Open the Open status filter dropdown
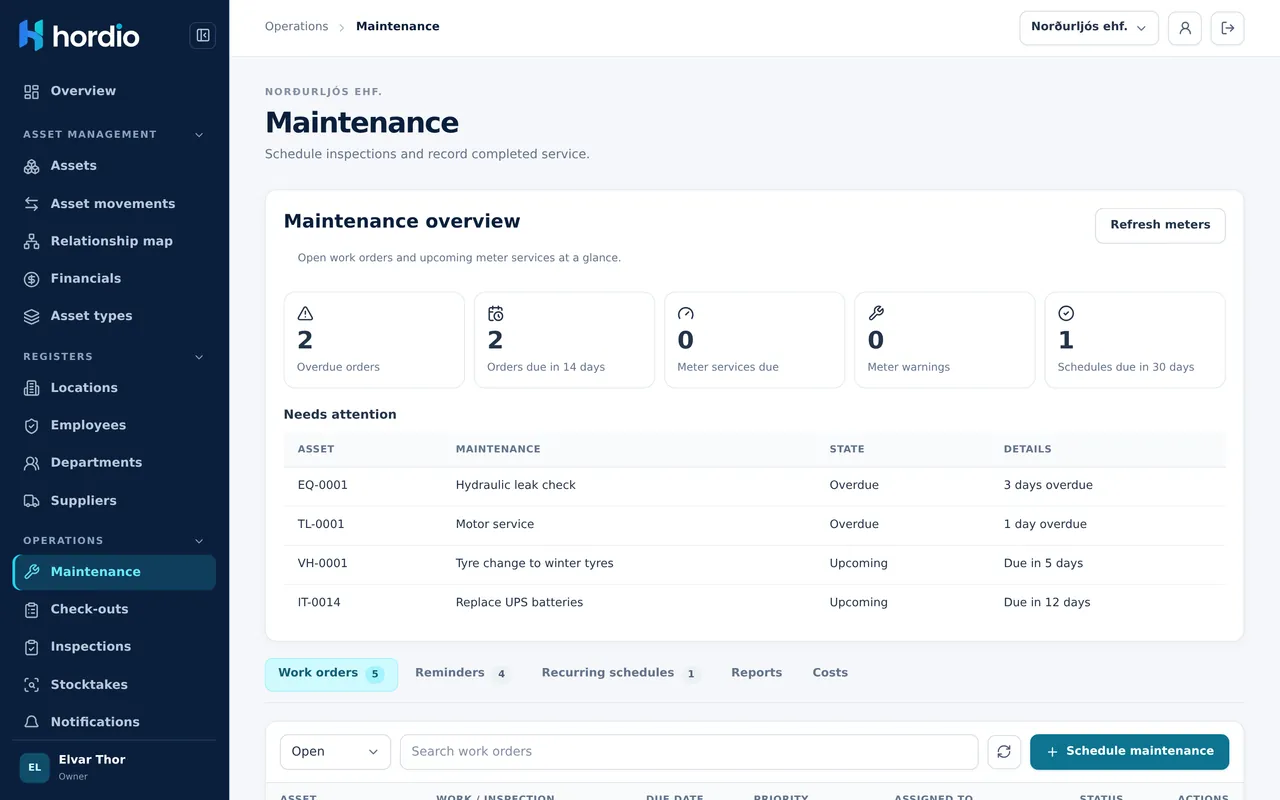This screenshot has width=1280, height=800. 335,752
